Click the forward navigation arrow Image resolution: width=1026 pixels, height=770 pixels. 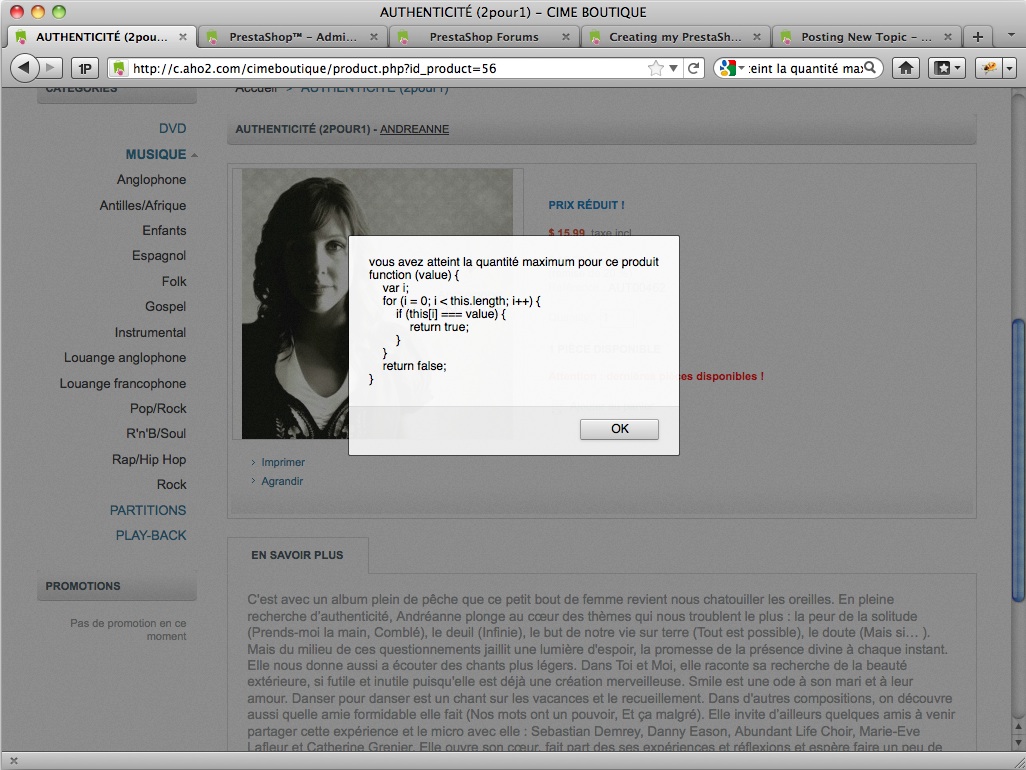point(50,67)
